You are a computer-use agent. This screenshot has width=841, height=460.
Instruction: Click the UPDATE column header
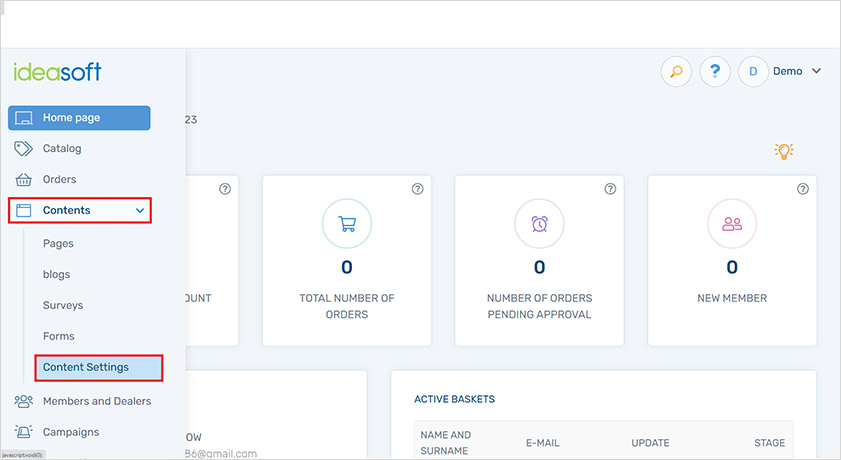point(651,443)
